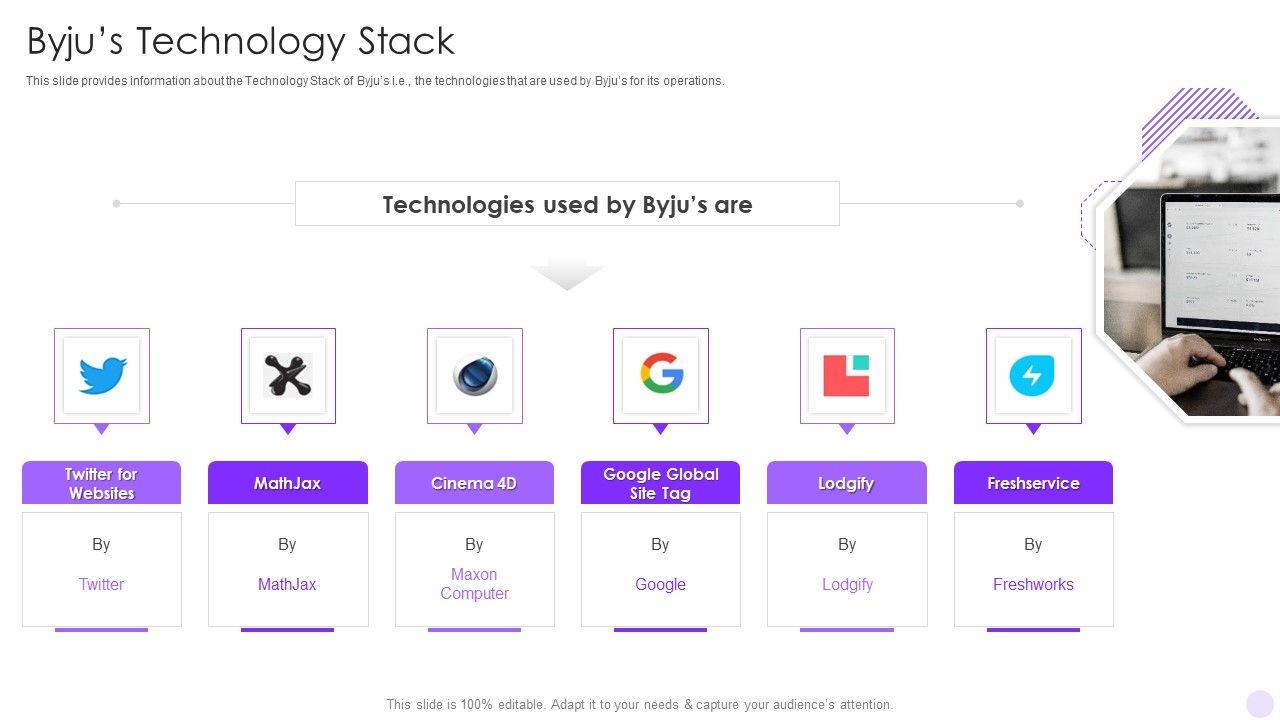Click the Twitter bird logo icon

pos(102,376)
